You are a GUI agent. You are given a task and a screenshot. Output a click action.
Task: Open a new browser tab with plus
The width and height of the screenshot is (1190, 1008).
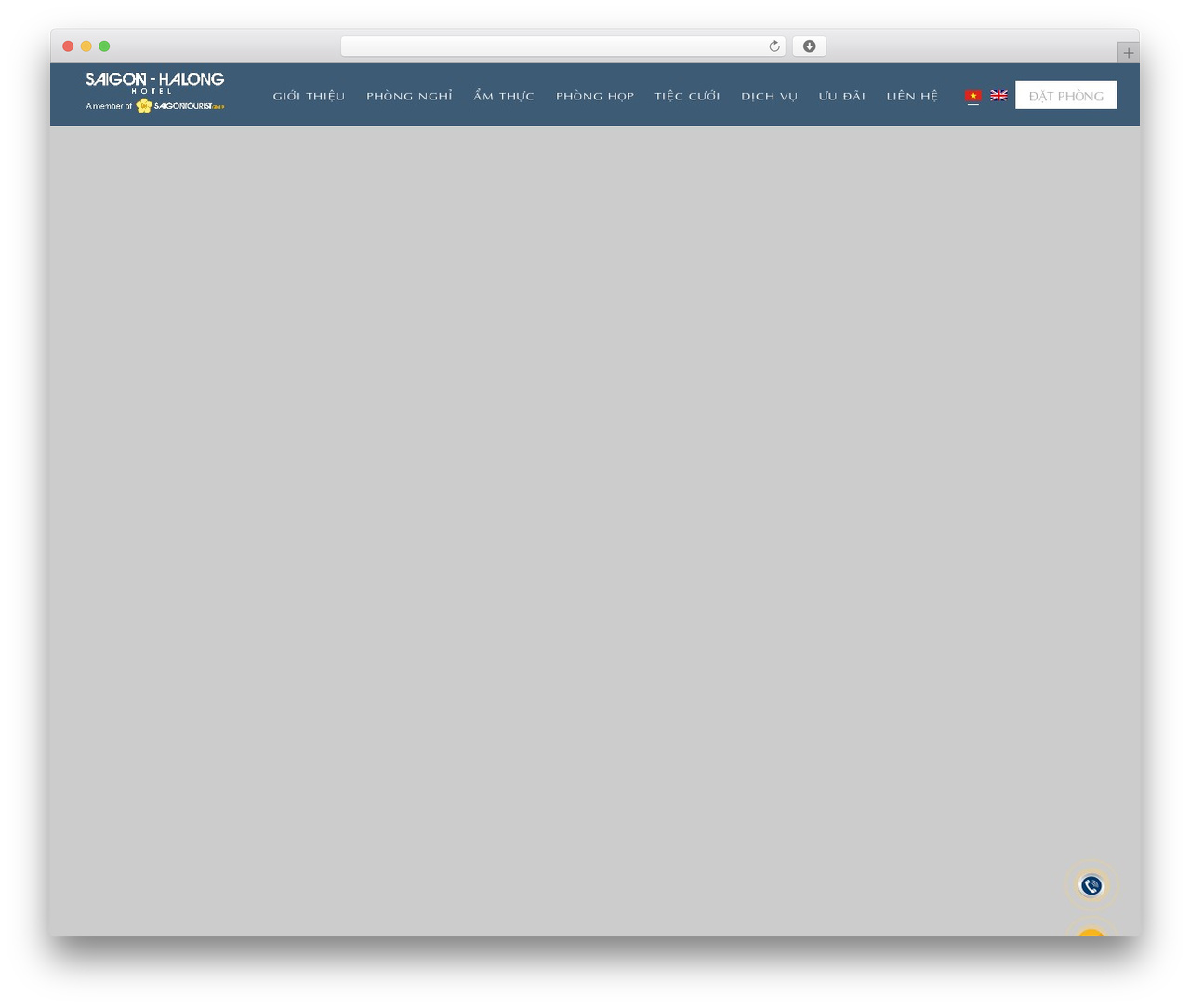point(1128,53)
